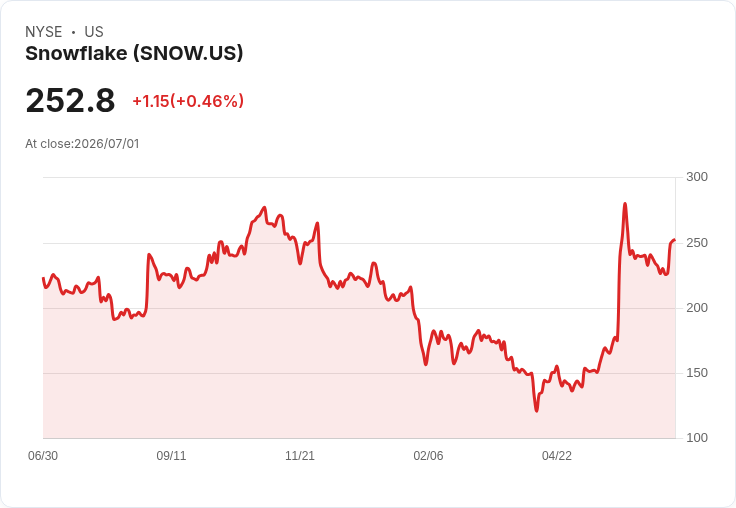This screenshot has width=736, height=508.
Task: Click the 100 y-axis label
Action: coord(697,438)
